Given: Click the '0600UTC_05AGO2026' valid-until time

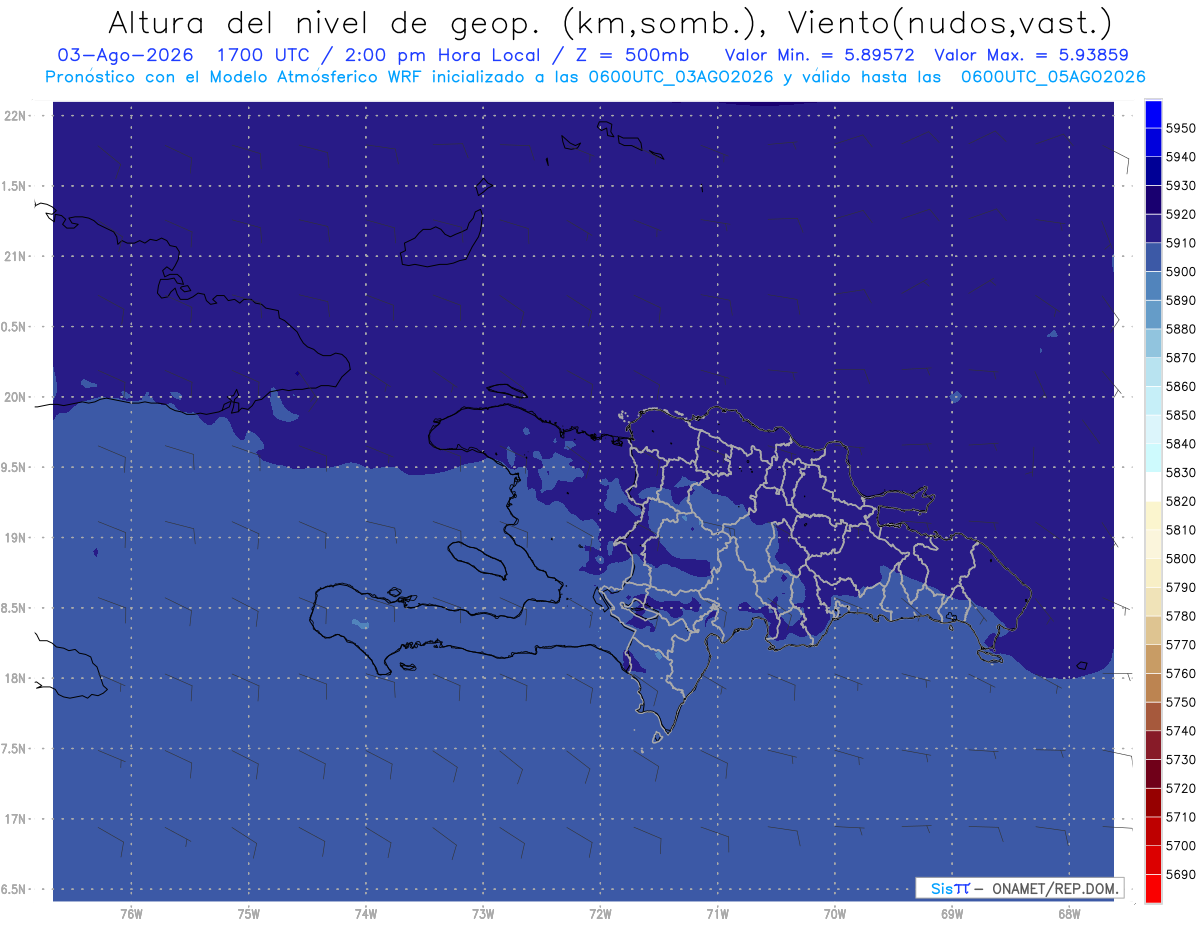Looking at the screenshot, I should (x=1053, y=77).
